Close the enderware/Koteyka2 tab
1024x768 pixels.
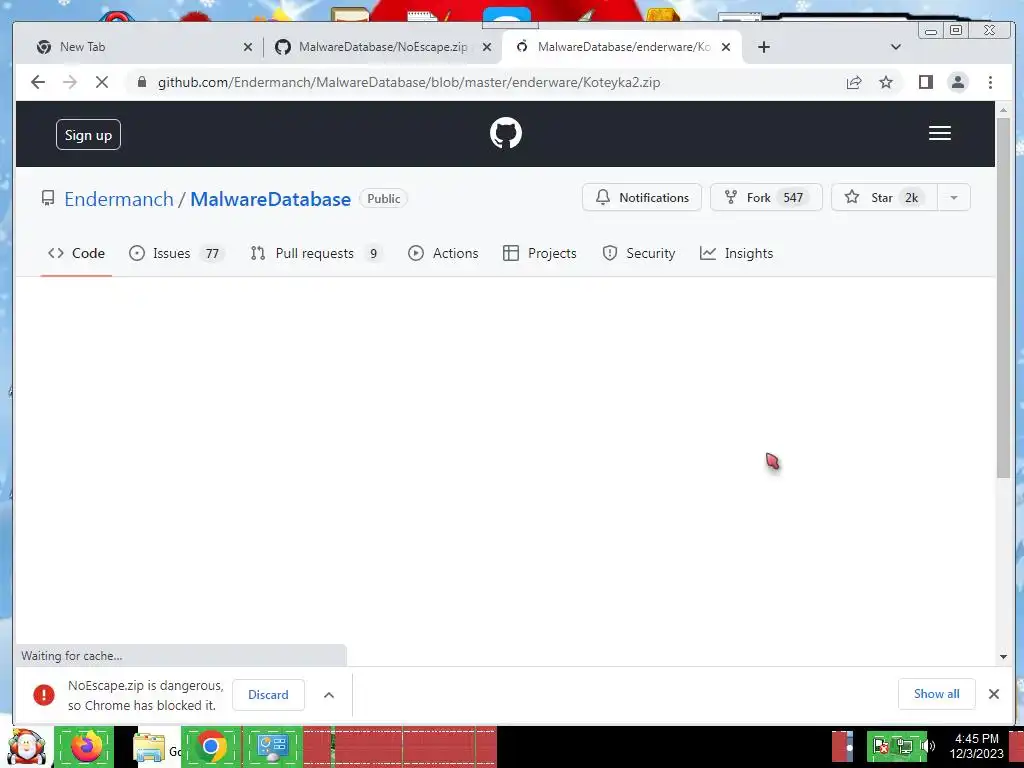[726, 47]
